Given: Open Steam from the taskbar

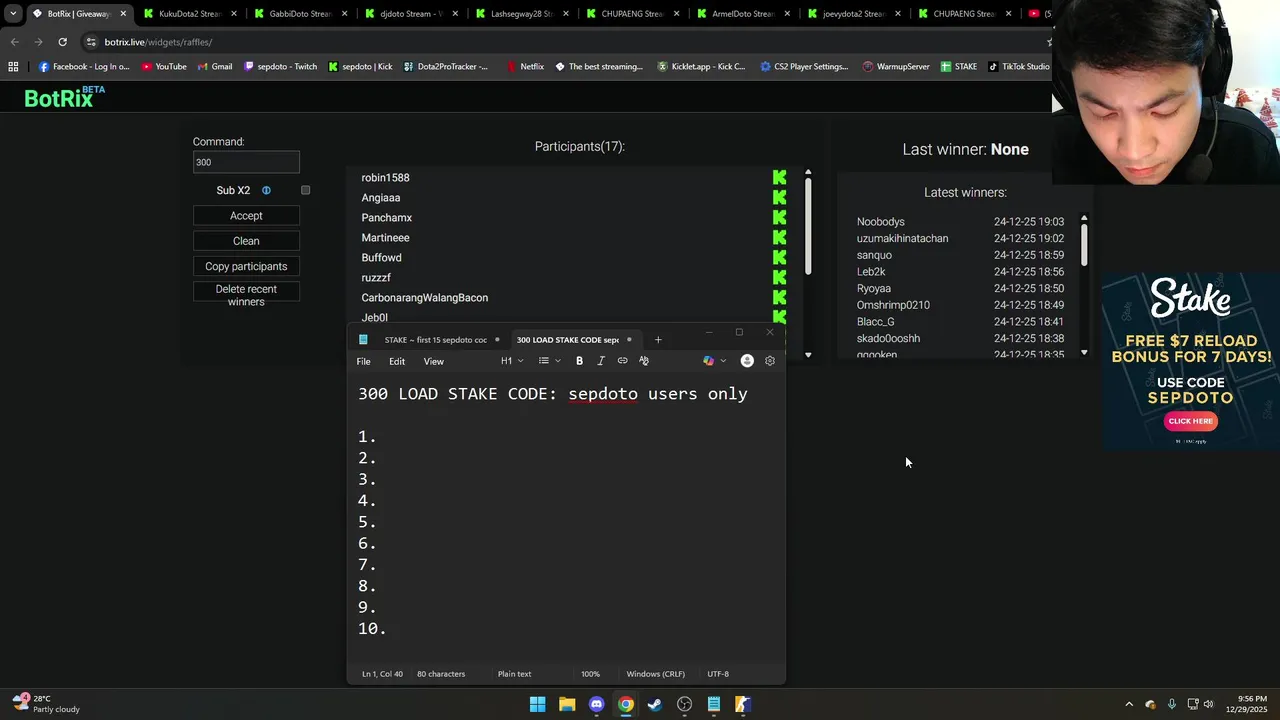Looking at the screenshot, I should (655, 704).
